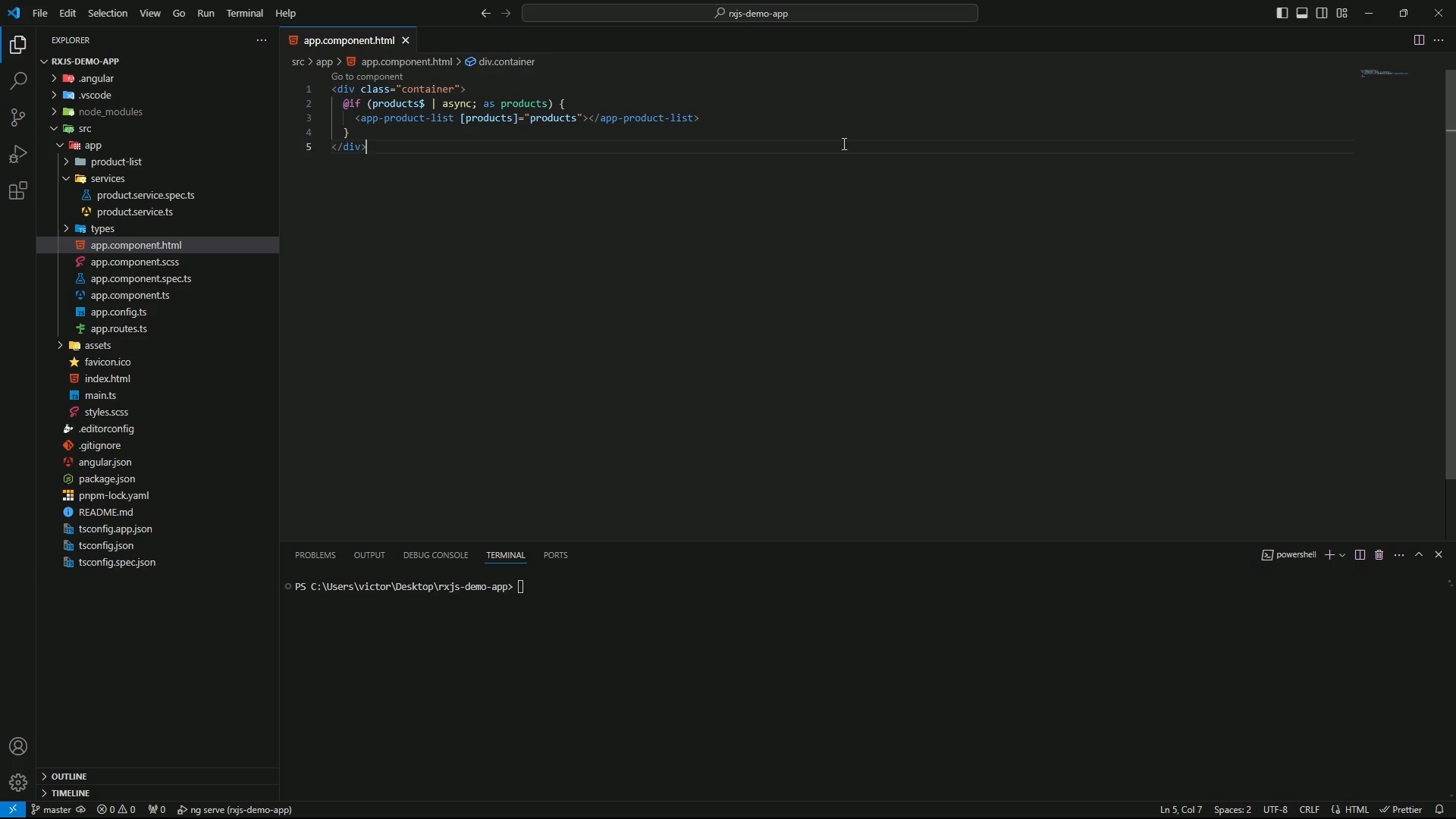Kill the active terminal with trash icon
Viewport: 1456px width, 819px height.
coord(1378,554)
